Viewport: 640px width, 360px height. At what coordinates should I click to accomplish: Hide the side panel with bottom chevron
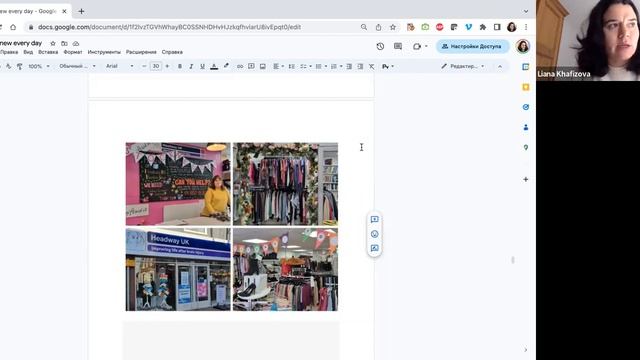click(526, 350)
